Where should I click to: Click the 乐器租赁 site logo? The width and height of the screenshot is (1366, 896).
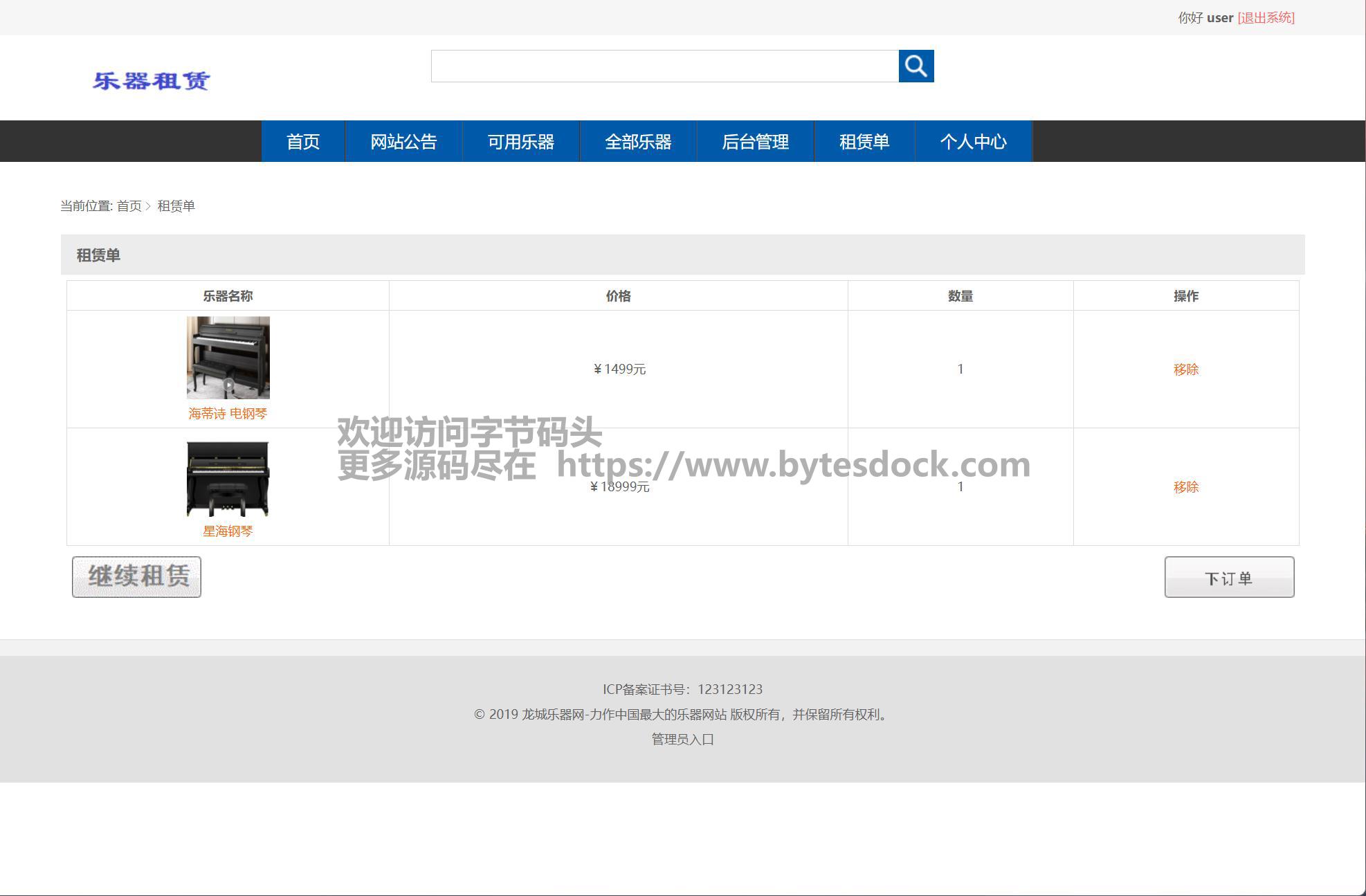[x=151, y=81]
